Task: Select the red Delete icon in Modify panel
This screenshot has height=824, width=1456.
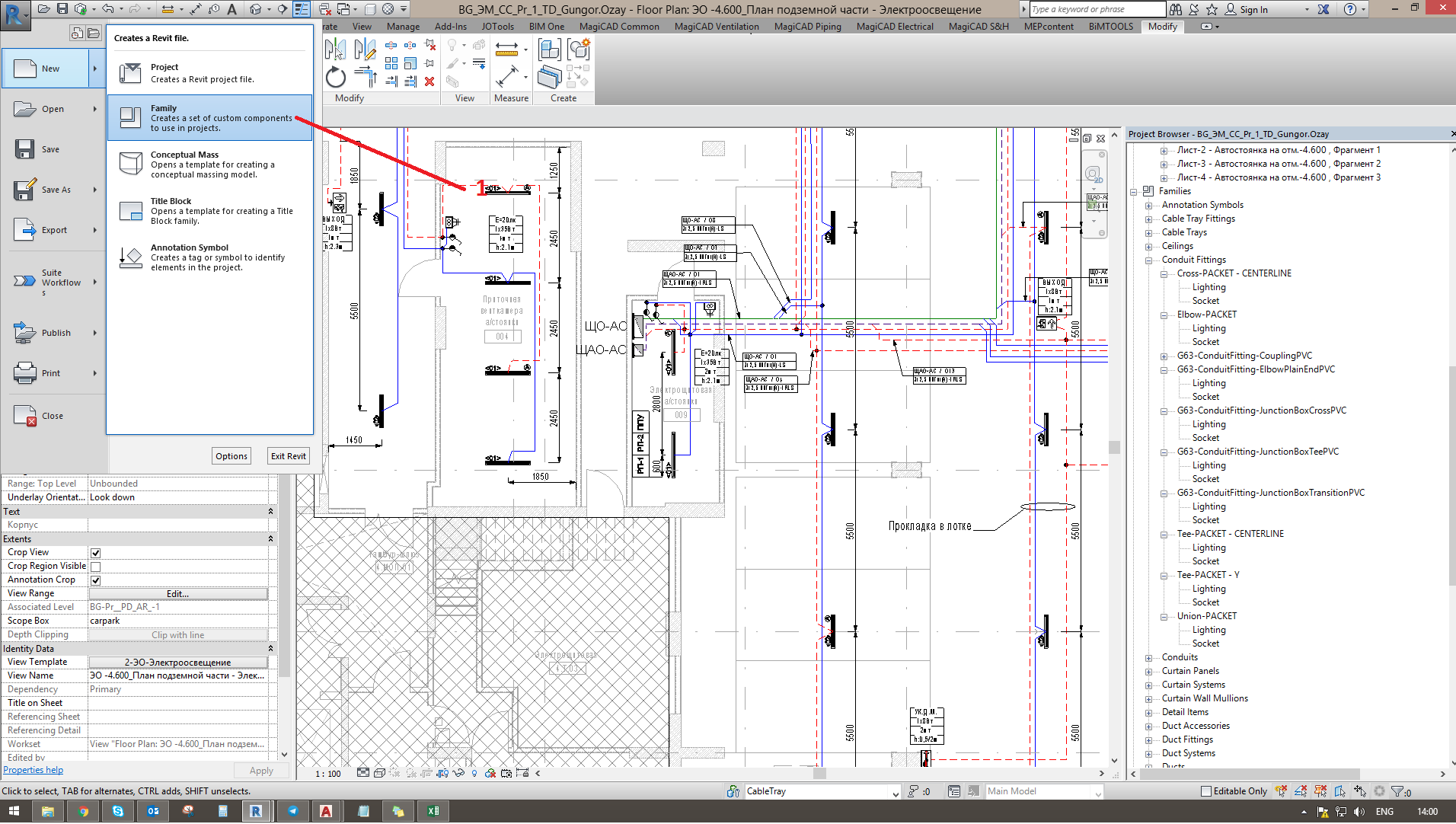Action: tap(429, 81)
